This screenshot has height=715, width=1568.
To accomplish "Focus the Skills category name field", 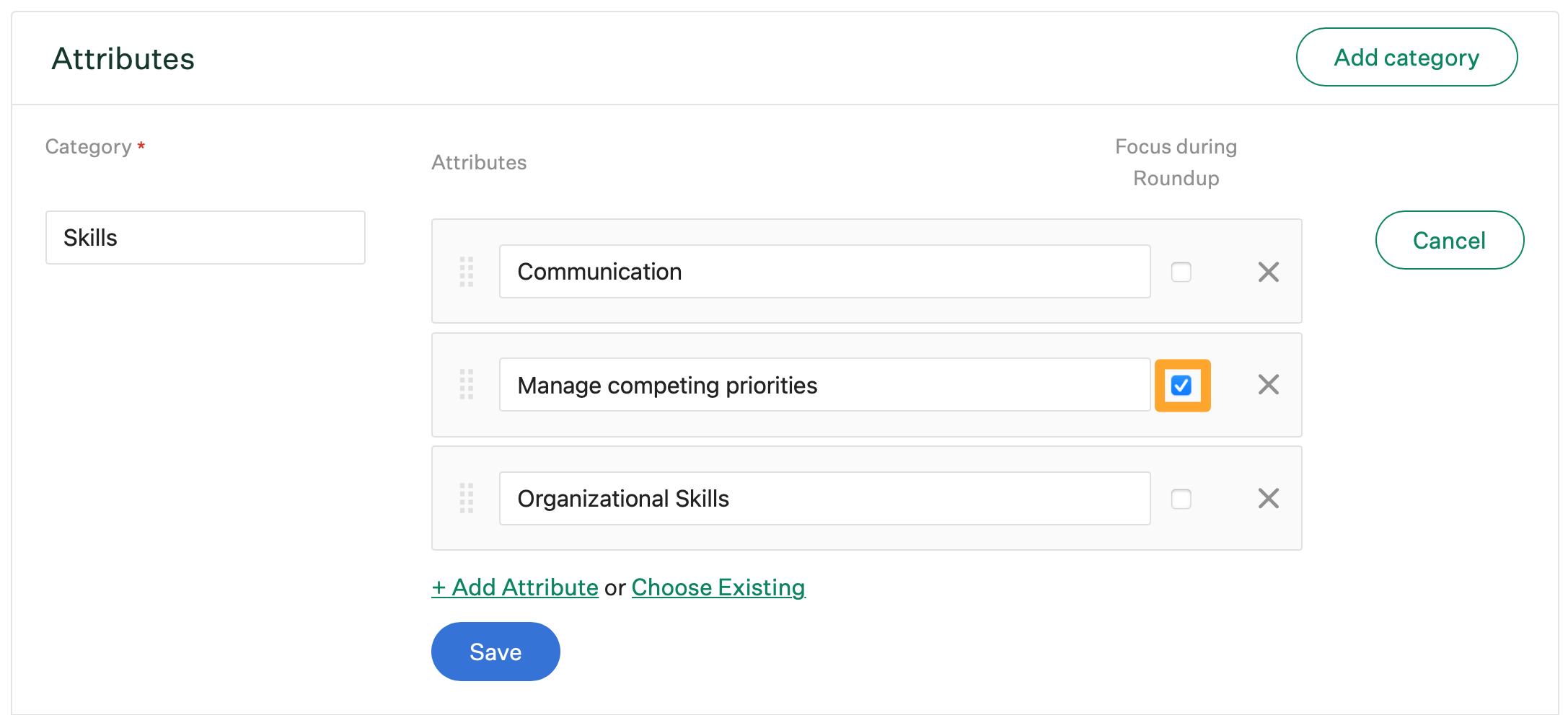I will pyautogui.click(x=206, y=237).
